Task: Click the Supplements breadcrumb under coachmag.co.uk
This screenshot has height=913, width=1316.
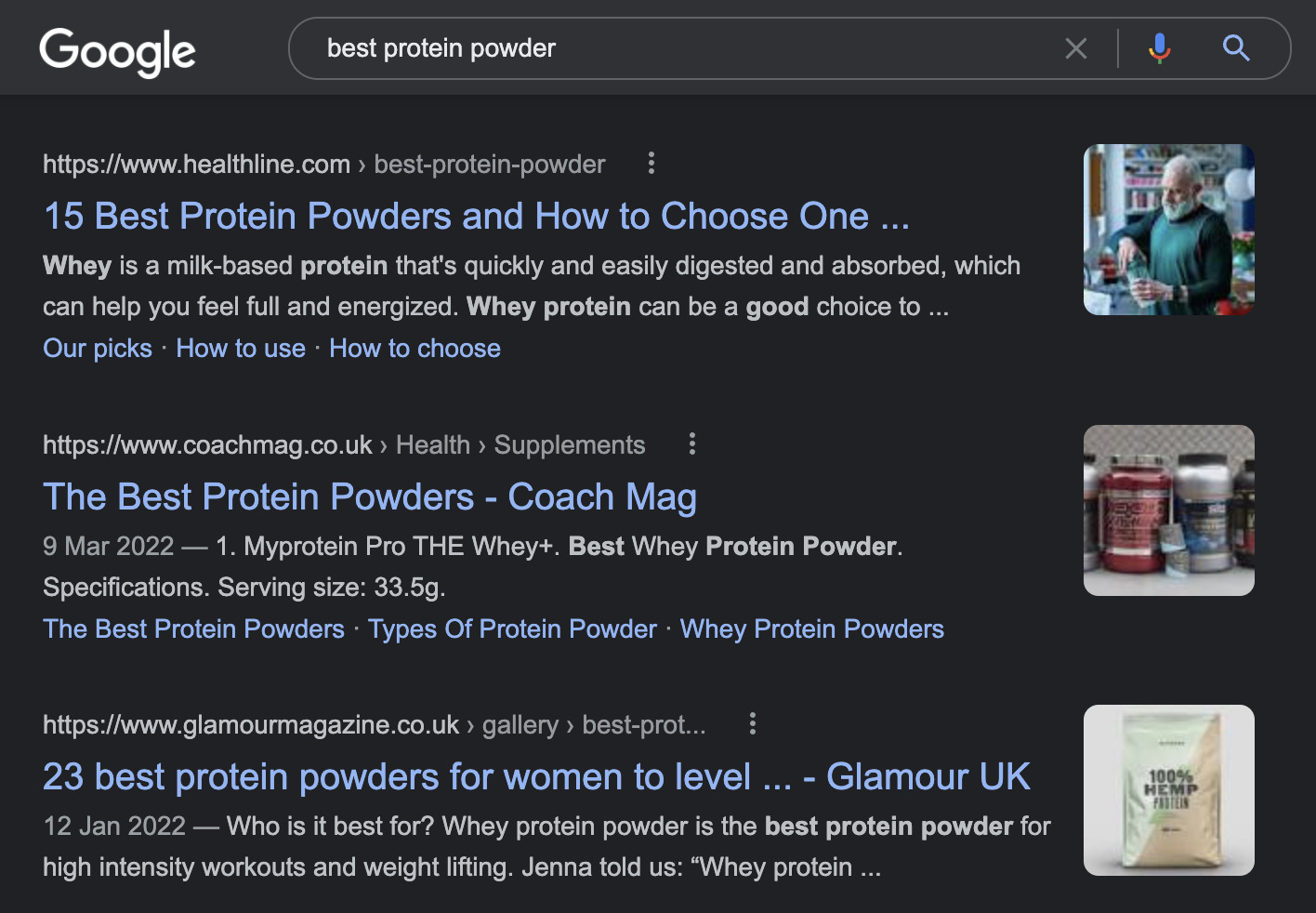Action: point(570,444)
